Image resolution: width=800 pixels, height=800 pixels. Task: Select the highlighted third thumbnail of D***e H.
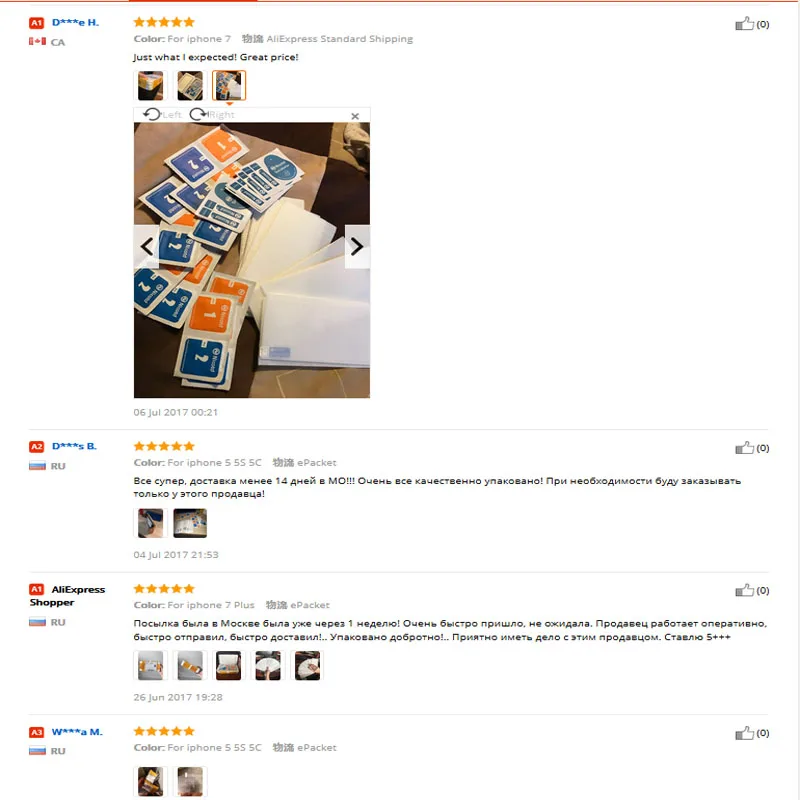point(229,85)
